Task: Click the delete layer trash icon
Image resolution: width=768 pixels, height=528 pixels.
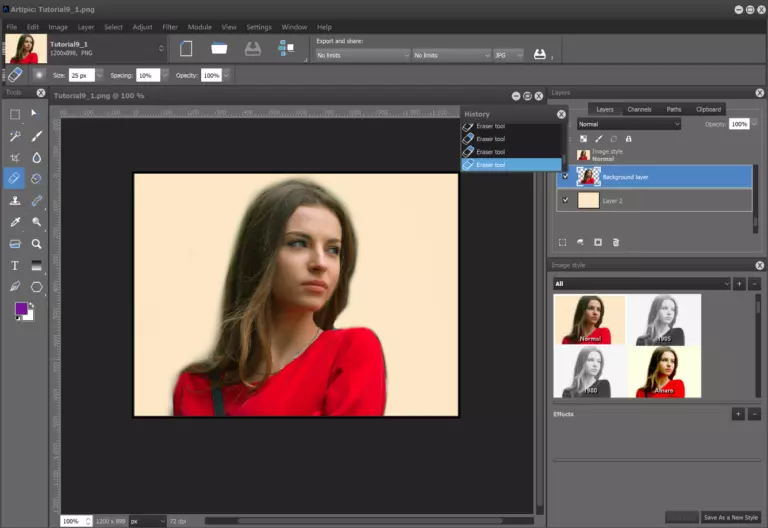Action: coord(616,242)
